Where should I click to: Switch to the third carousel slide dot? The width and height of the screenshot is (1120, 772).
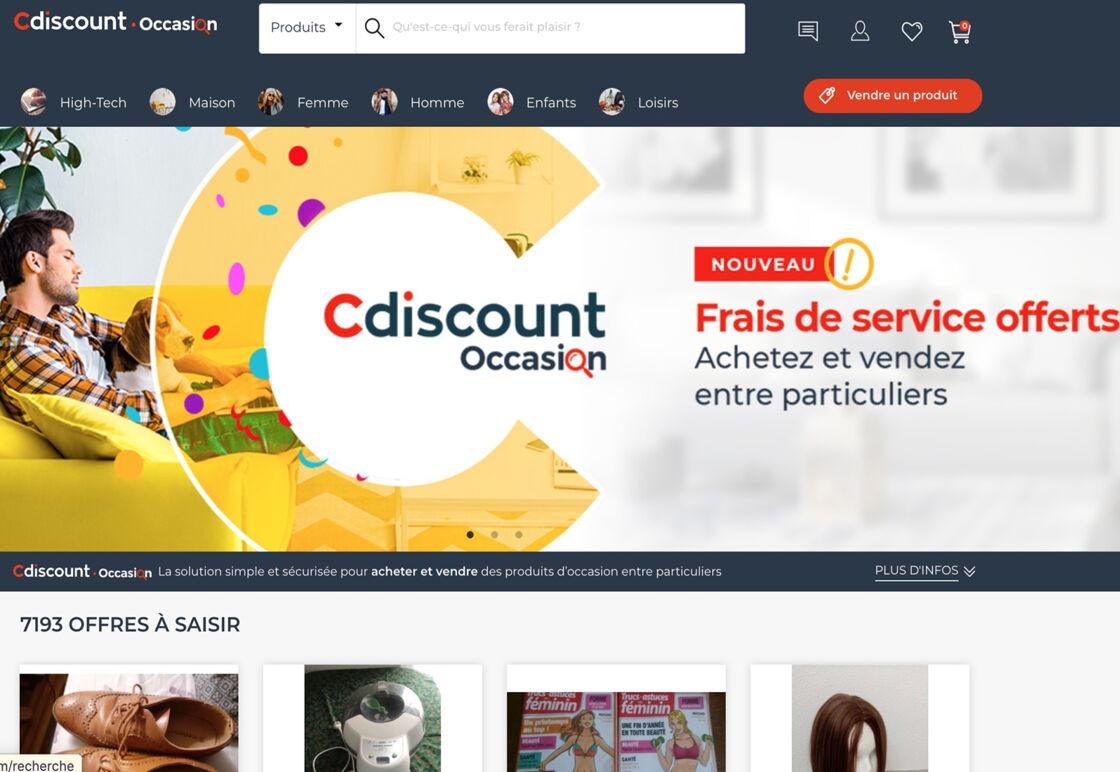(519, 534)
